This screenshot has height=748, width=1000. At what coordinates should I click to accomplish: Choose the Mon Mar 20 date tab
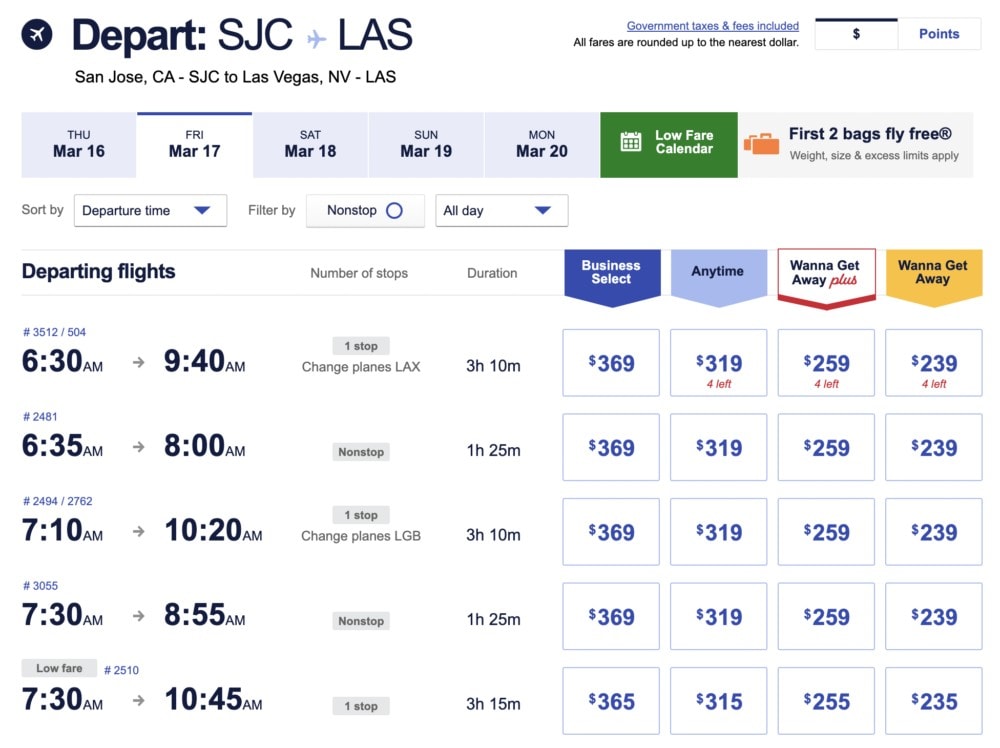point(541,145)
